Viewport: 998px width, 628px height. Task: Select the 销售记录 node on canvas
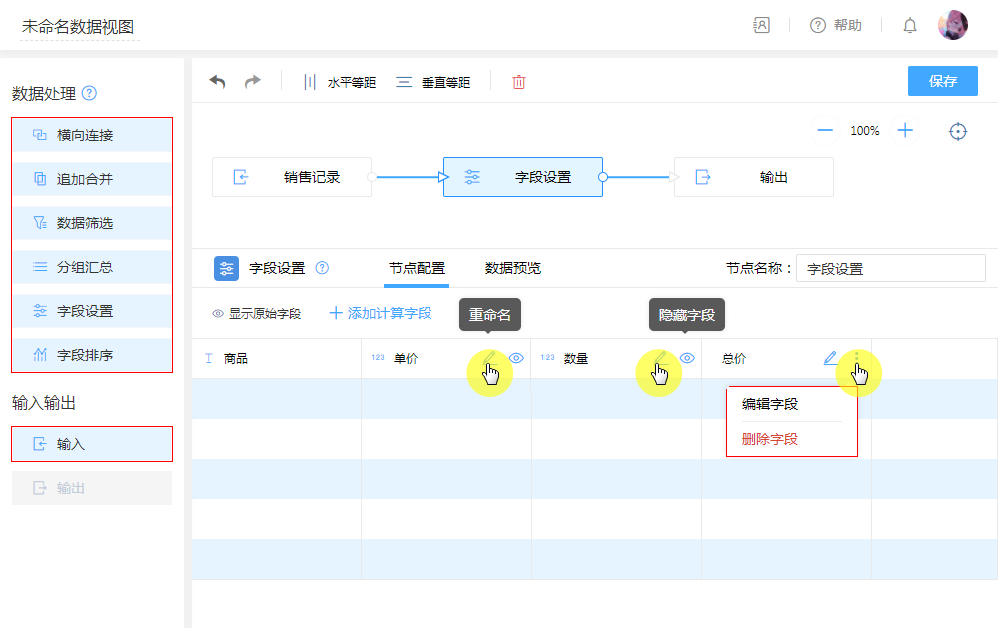pos(292,177)
